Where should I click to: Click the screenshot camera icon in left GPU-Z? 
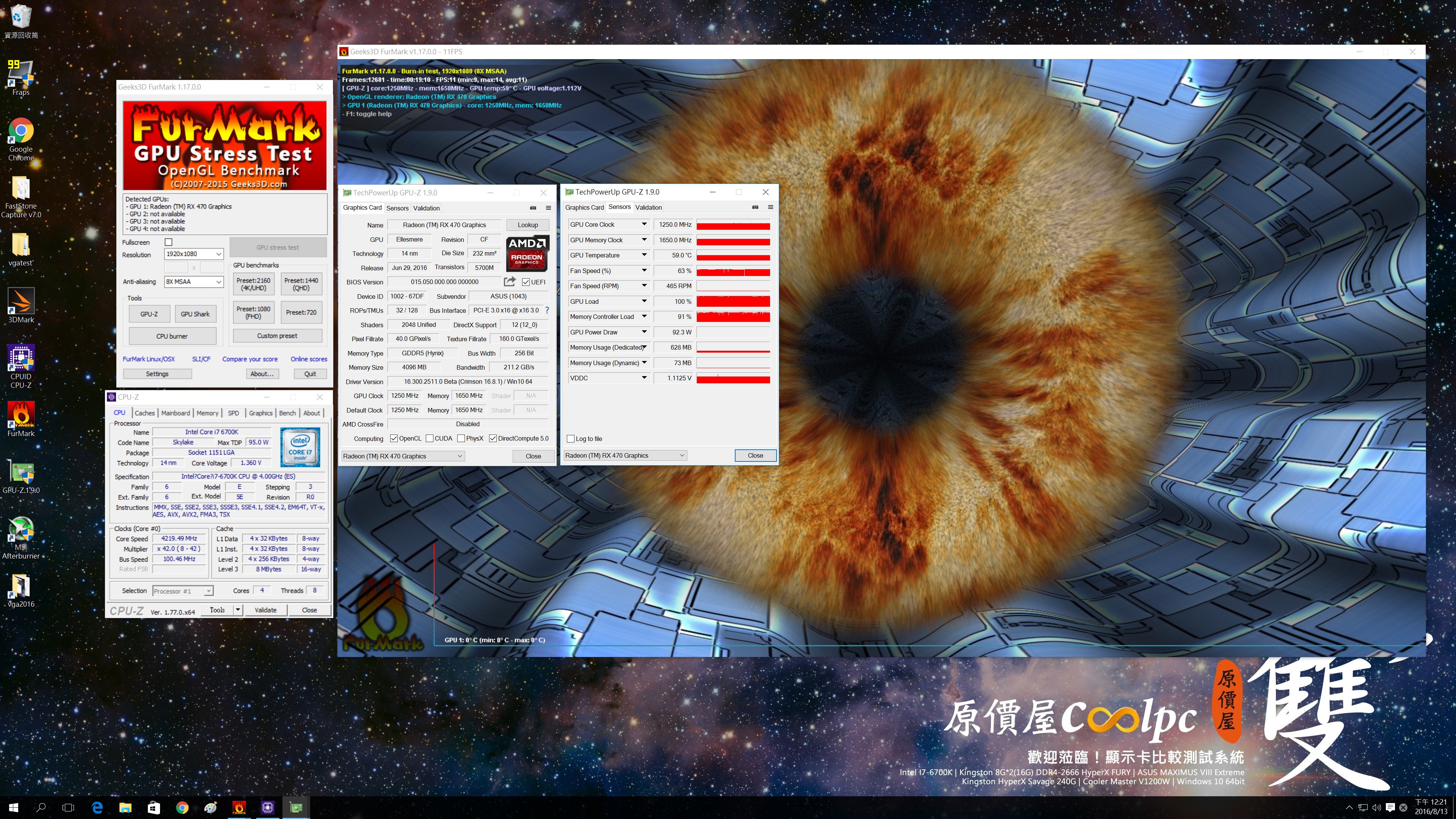pos(532,207)
